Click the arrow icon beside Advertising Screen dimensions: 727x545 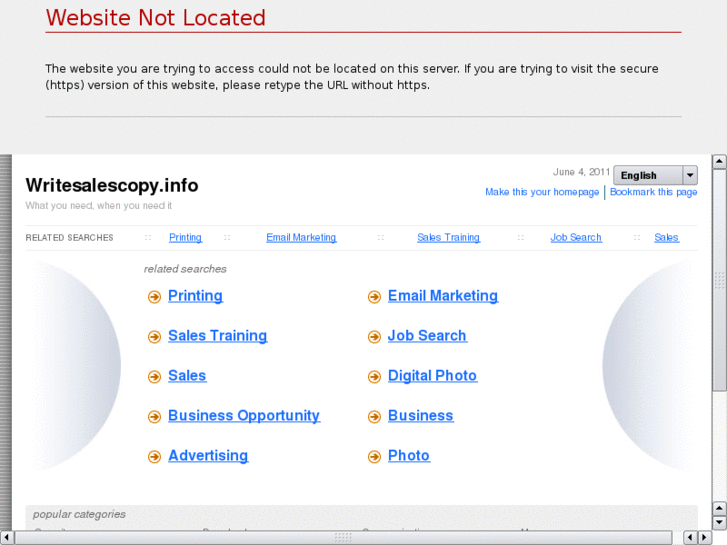coord(154,456)
